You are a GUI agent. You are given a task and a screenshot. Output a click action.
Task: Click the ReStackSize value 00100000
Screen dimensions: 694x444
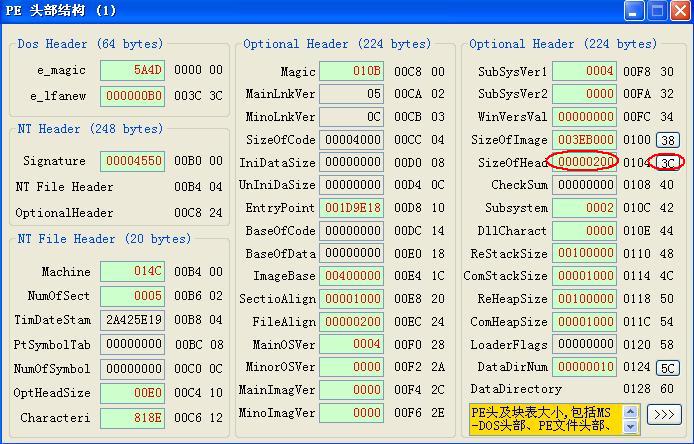[584, 254]
